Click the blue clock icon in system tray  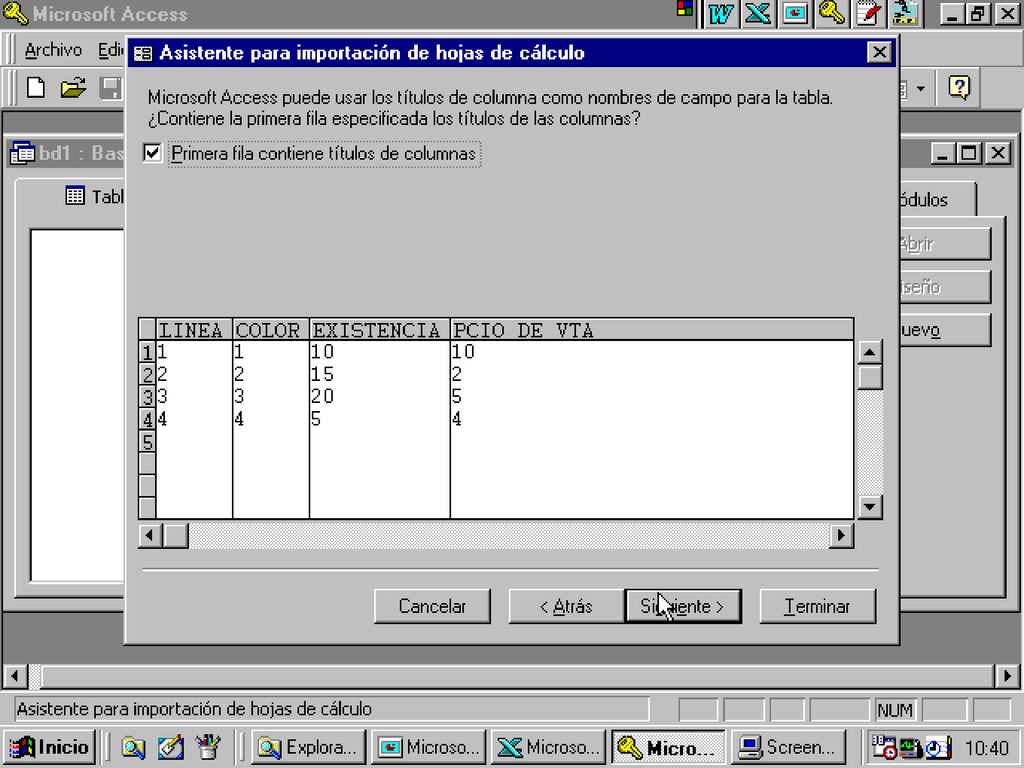pos(938,748)
